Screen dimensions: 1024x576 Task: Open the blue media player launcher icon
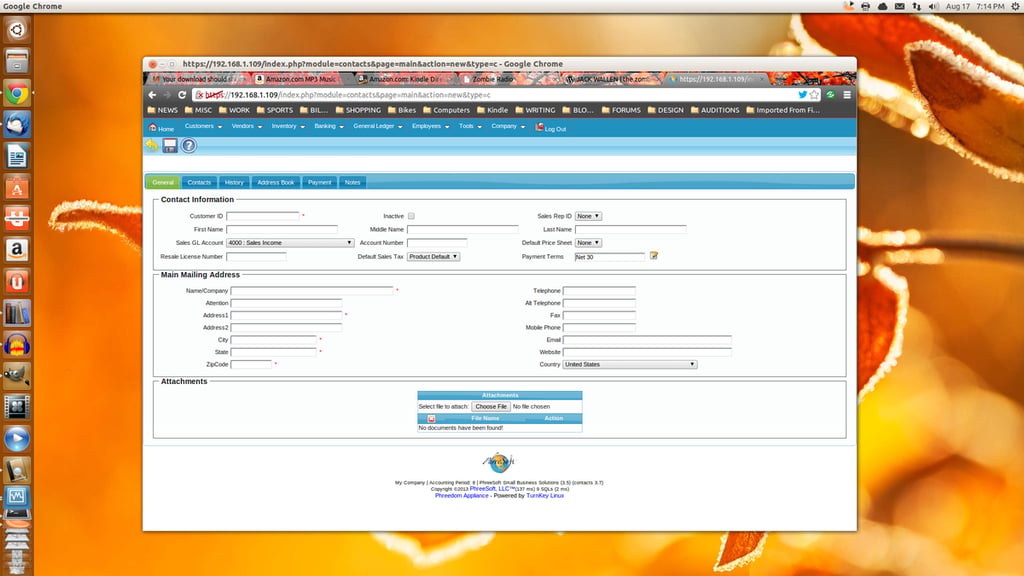point(17,439)
